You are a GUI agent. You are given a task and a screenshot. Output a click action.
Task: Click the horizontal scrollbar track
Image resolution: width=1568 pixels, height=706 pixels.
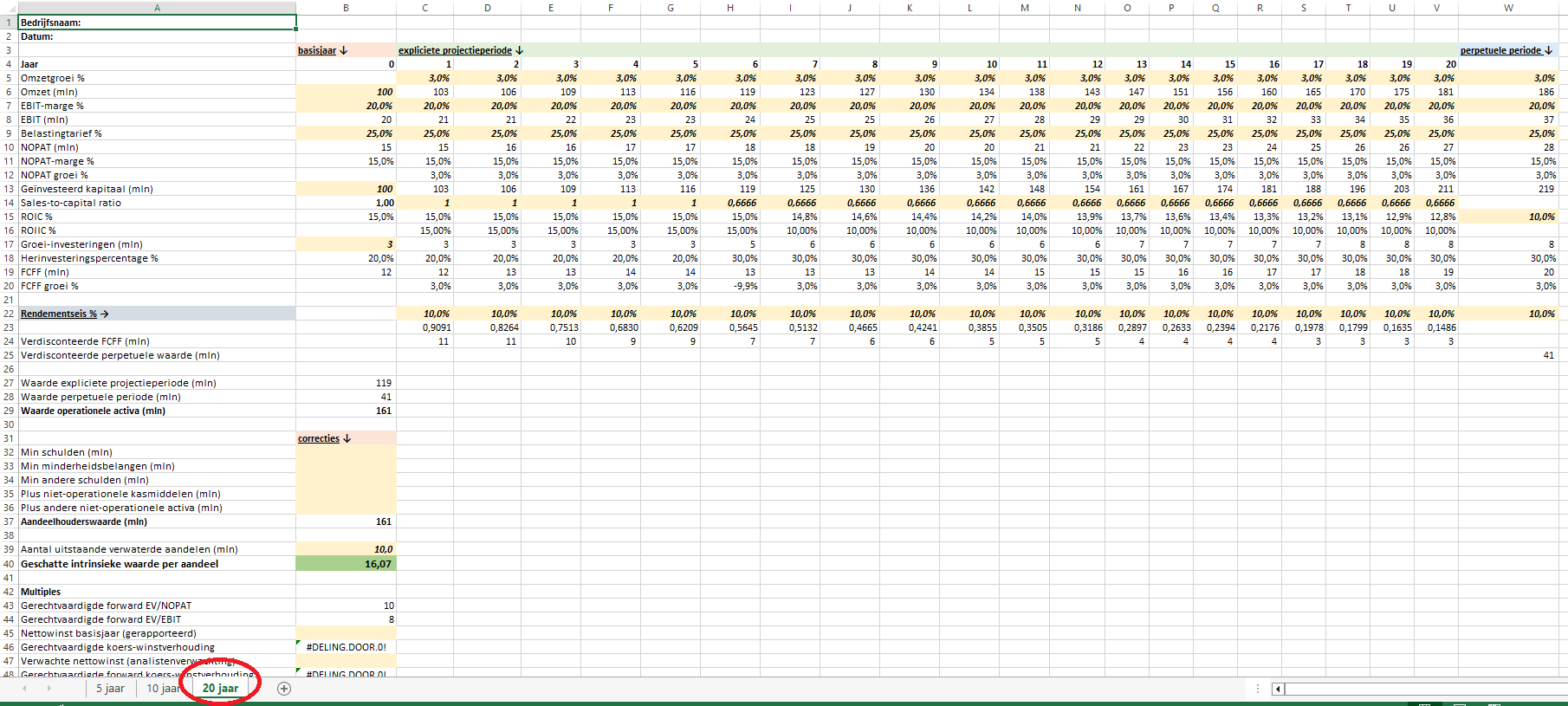pos(1426,689)
